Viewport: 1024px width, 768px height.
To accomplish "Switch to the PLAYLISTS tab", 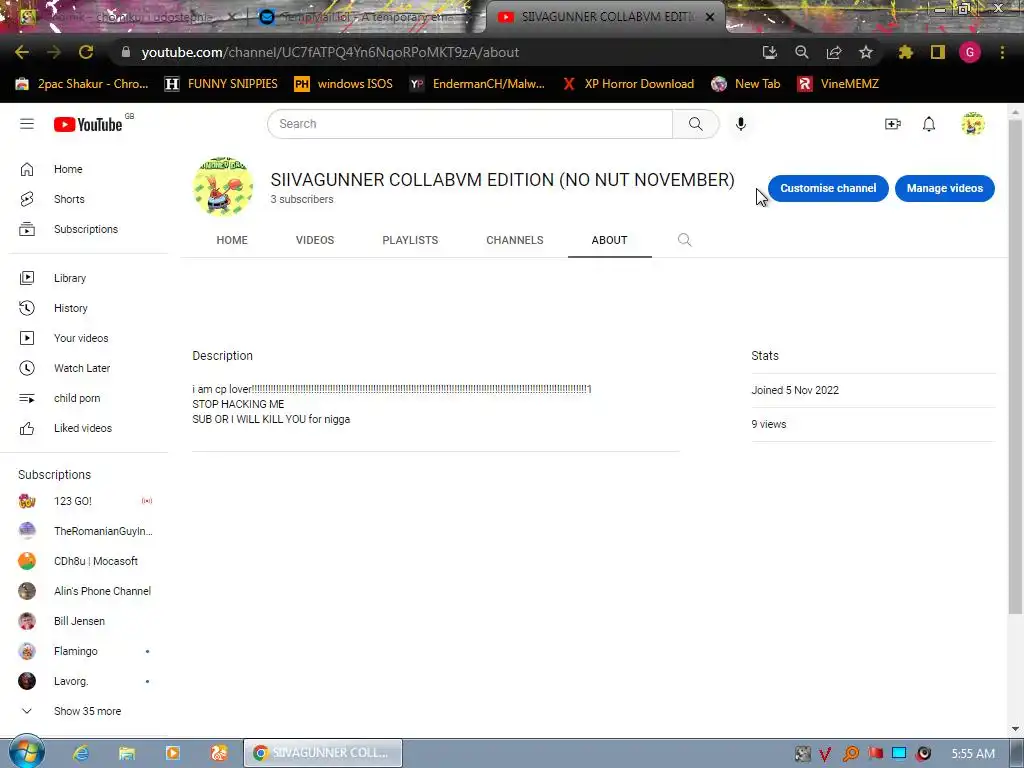I will point(410,240).
